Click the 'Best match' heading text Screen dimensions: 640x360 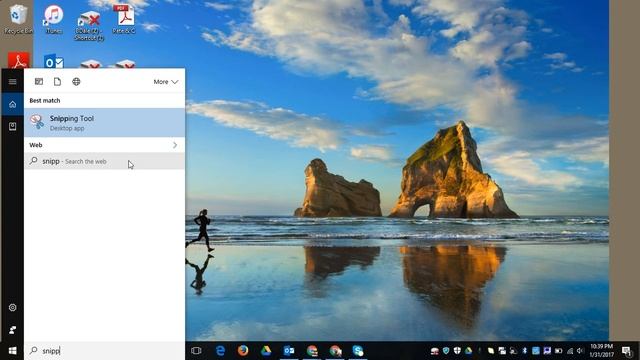(45, 100)
